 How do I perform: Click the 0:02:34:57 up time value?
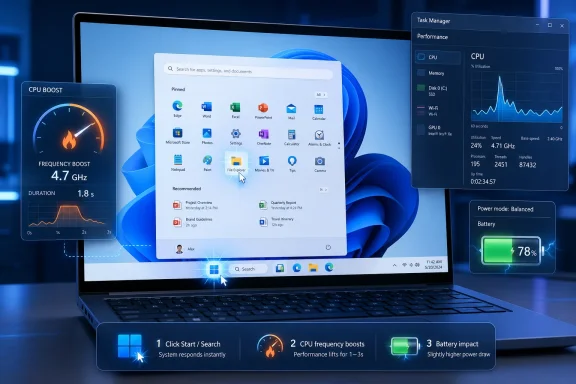point(483,182)
